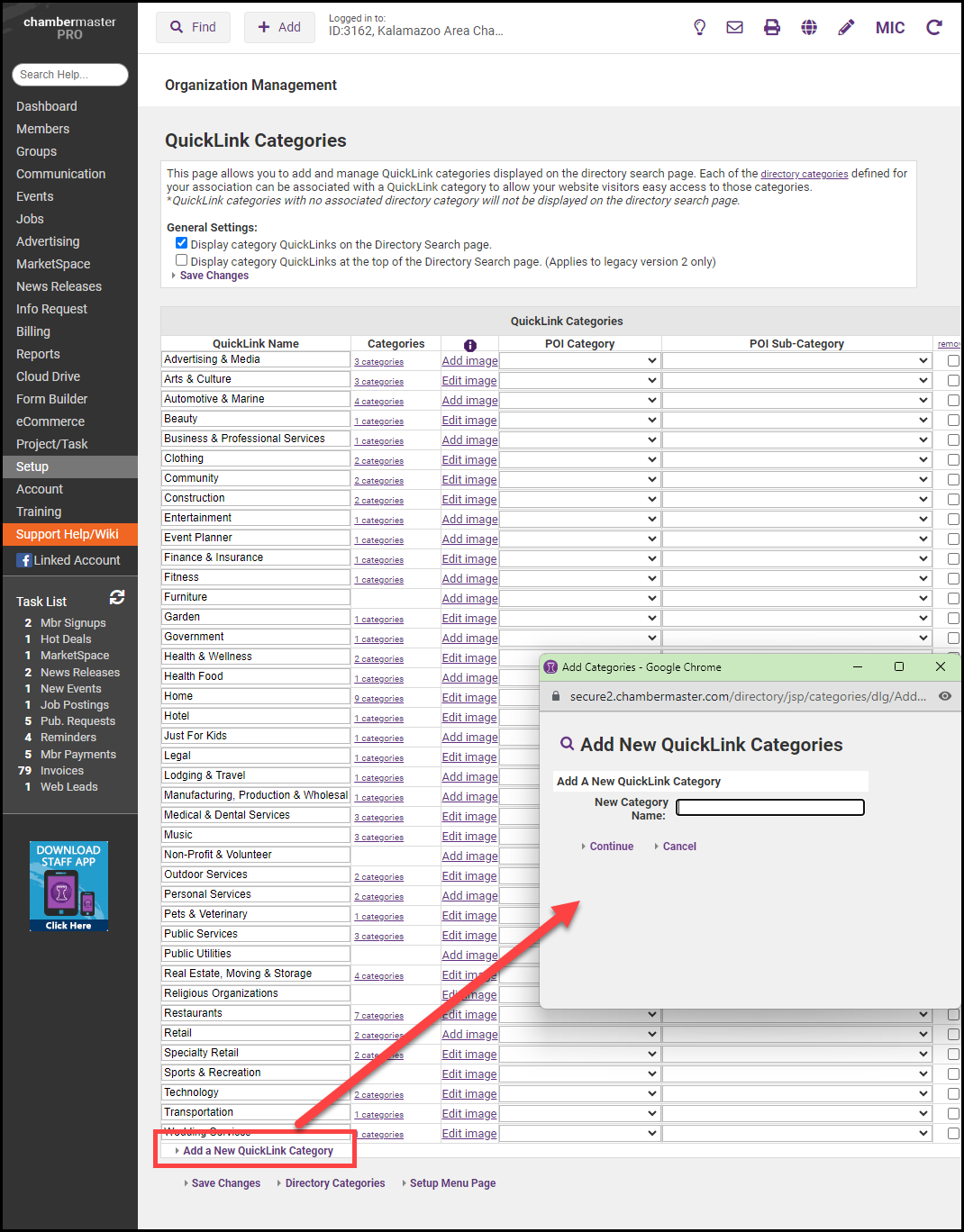This screenshot has height=1232, width=964.
Task: Open POI Category dropdown for Community row
Action: 579,479
